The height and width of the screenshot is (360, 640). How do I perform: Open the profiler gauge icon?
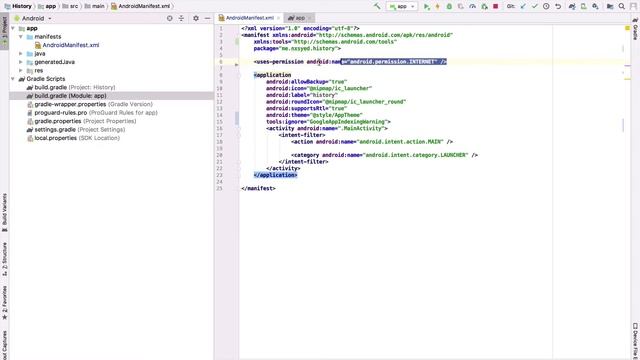pos(472,6)
